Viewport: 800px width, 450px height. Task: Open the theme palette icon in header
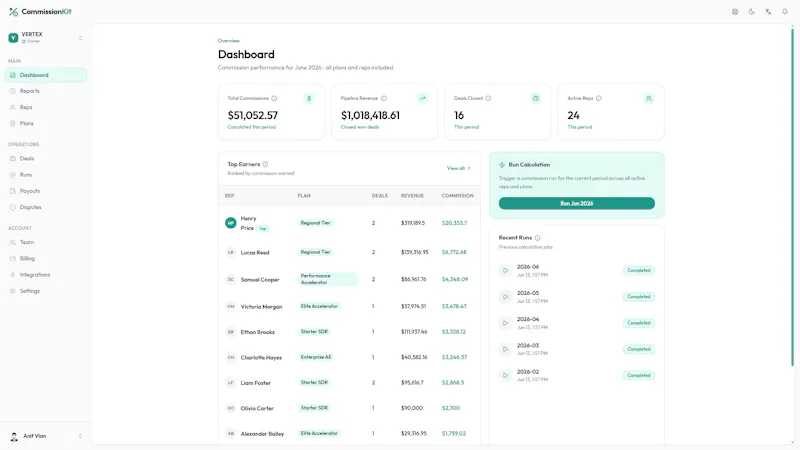pyautogui.click(x=735, y=12)
